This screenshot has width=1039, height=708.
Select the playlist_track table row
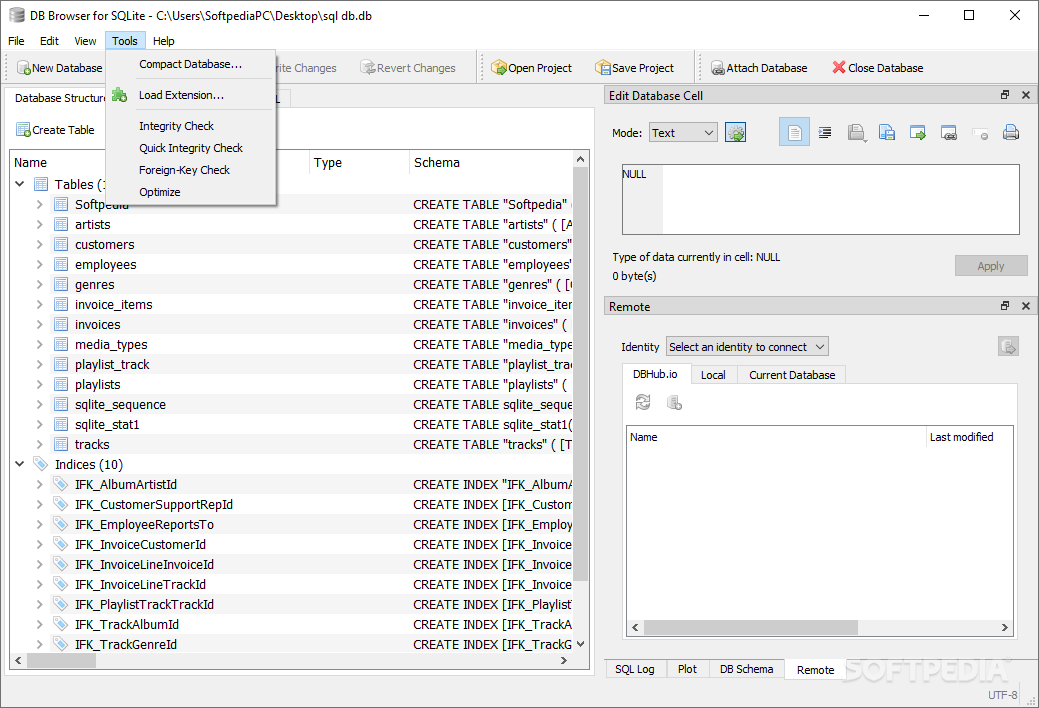point(292,365)
